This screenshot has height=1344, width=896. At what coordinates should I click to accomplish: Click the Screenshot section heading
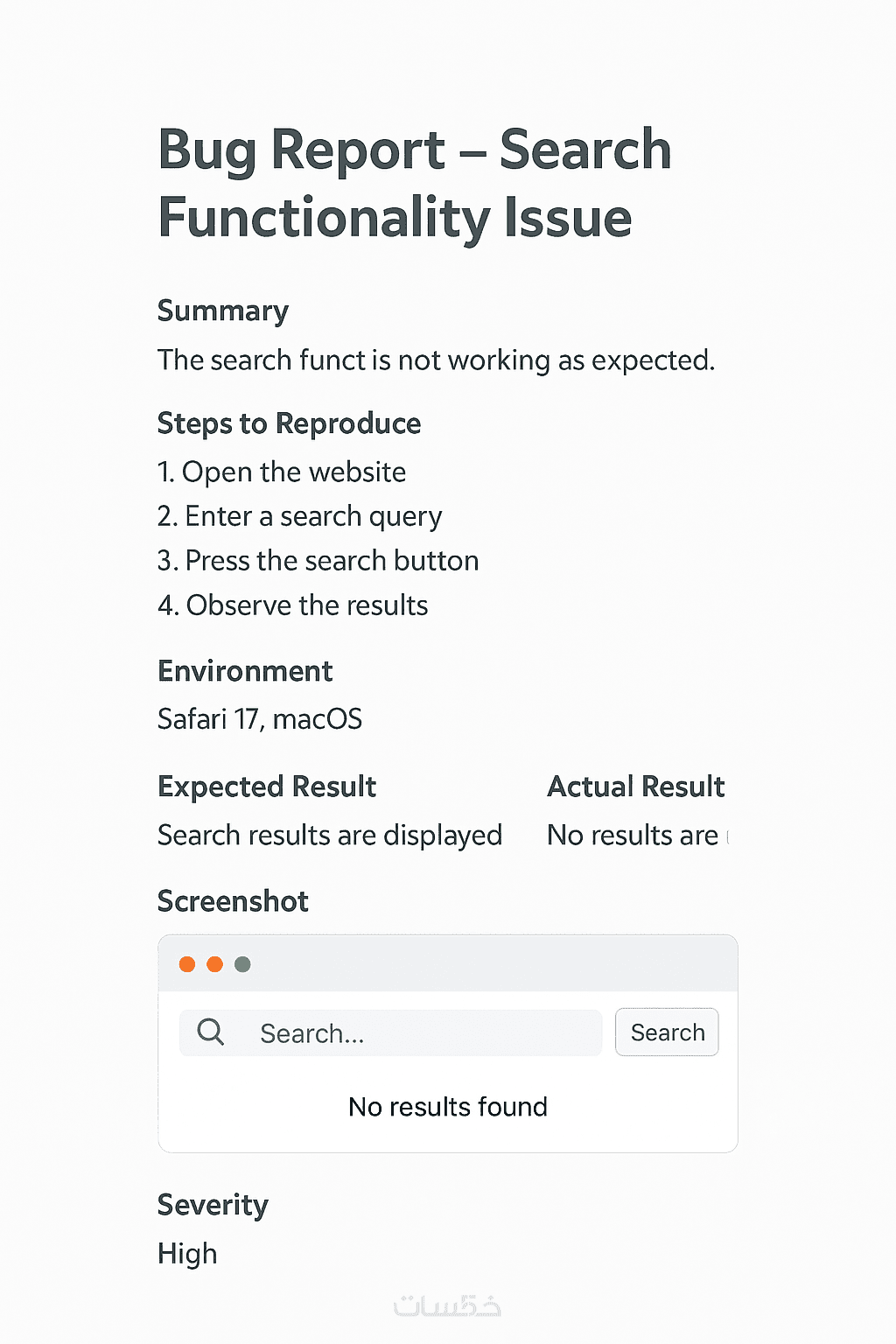click(233, 901)
